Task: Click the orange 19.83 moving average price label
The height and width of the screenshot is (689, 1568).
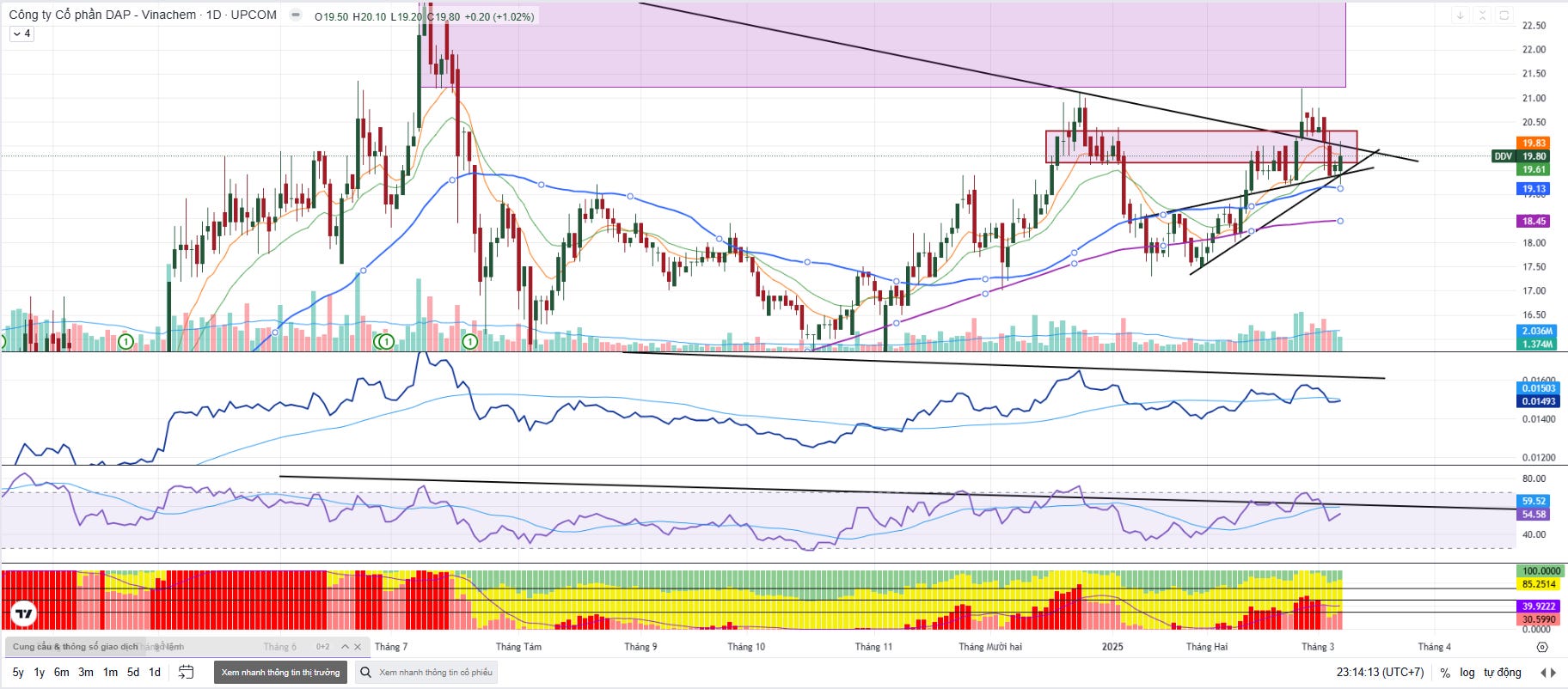Action: [x=1534, y=143]
